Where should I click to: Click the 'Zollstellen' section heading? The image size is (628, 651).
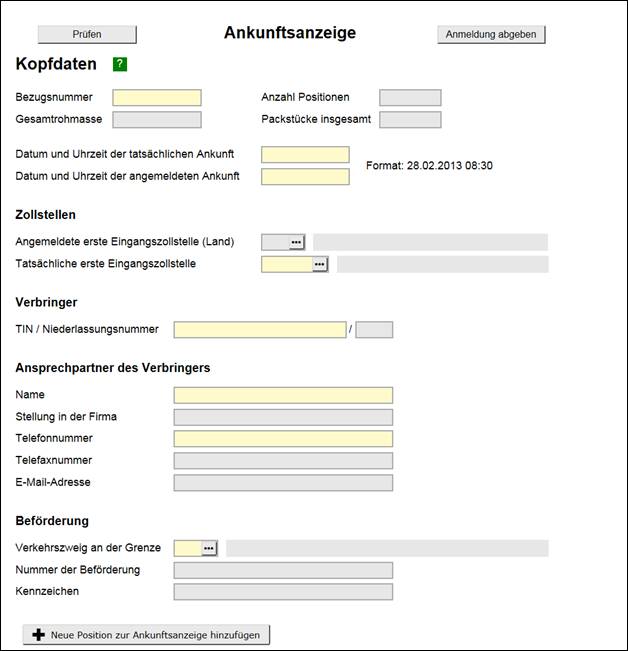46,215
